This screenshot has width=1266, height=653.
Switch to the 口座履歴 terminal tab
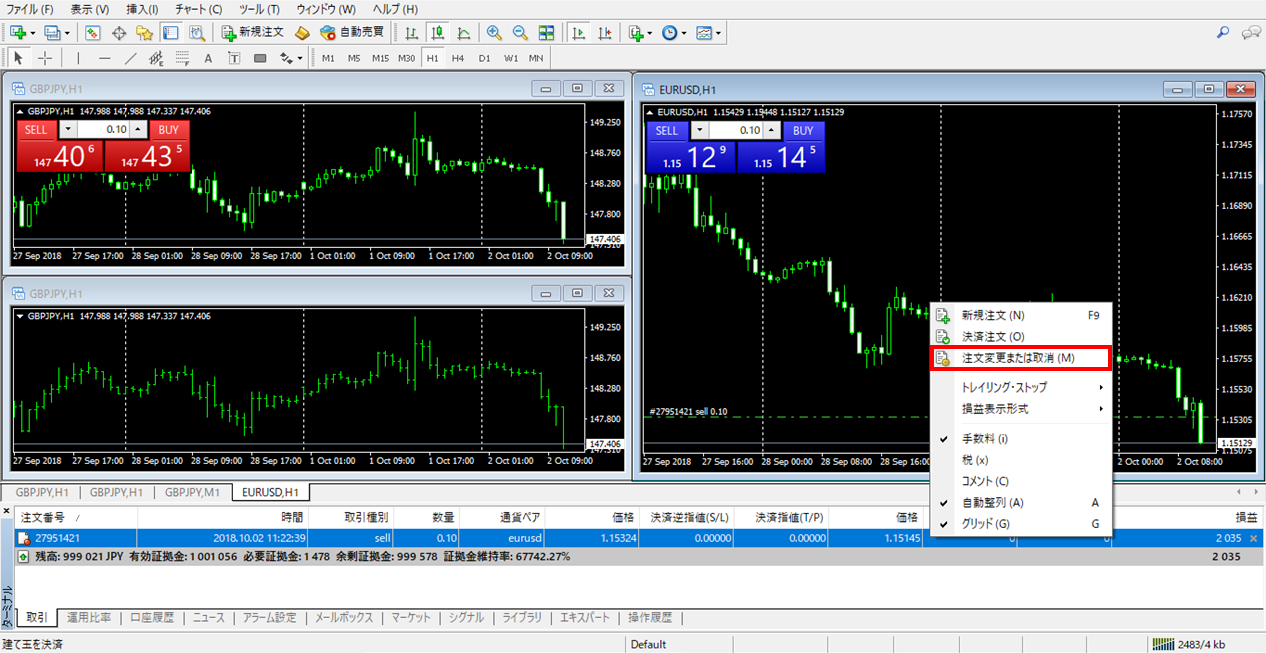click(152, 618)
